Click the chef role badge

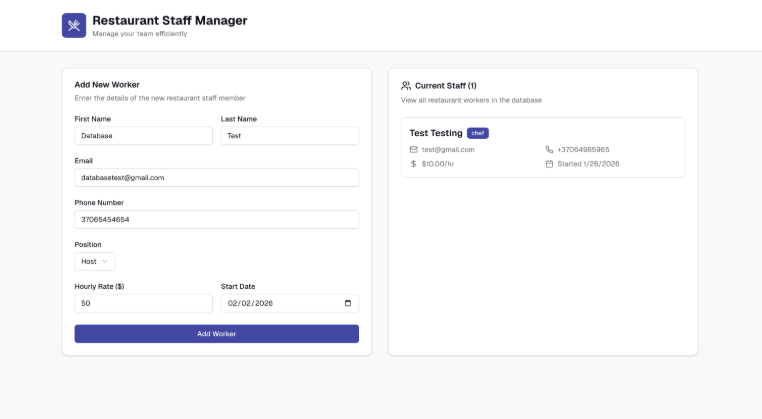pos(478,133)
